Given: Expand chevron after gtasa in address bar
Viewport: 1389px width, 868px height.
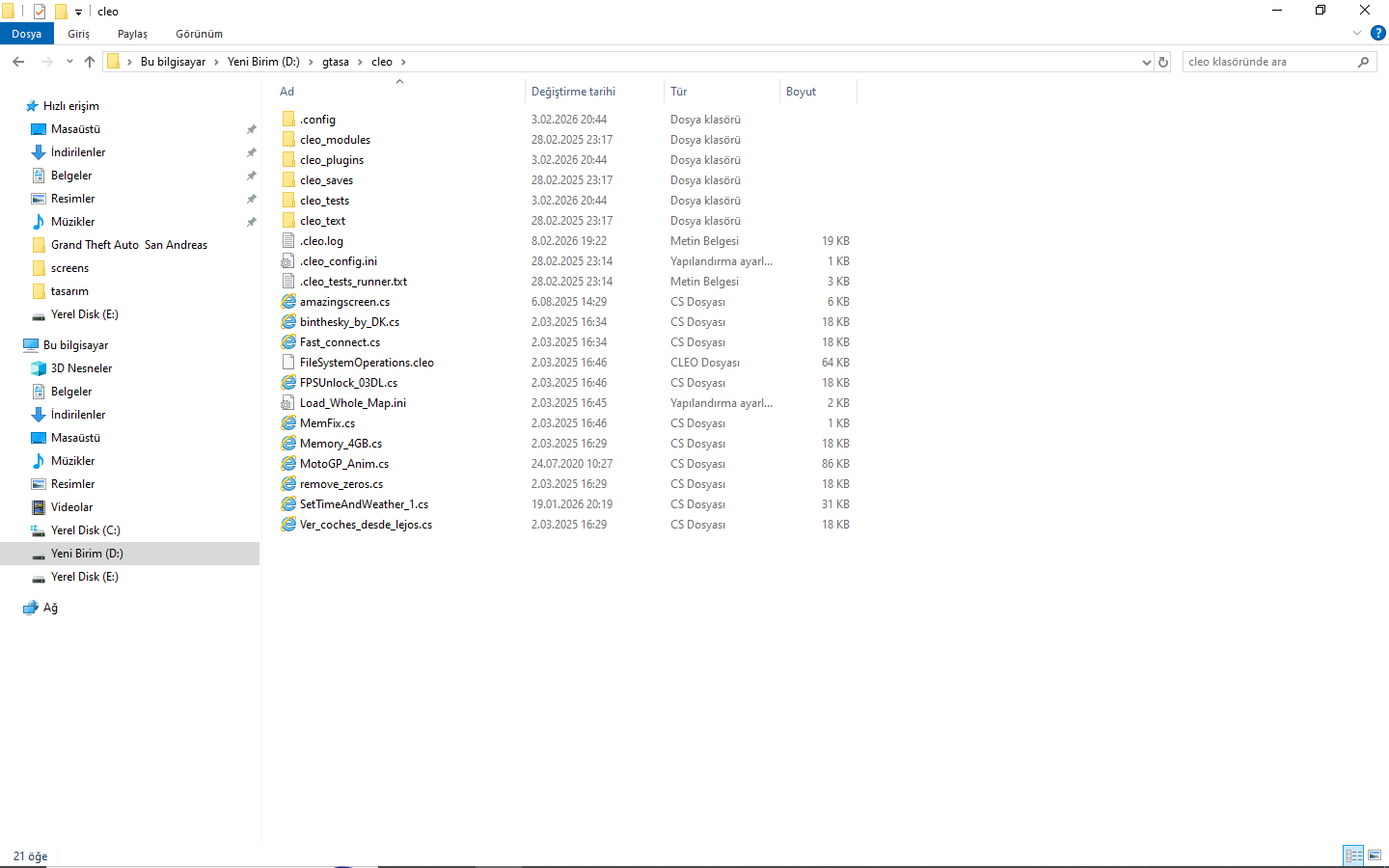Looking at the screenshot, I should coord(361,62).
